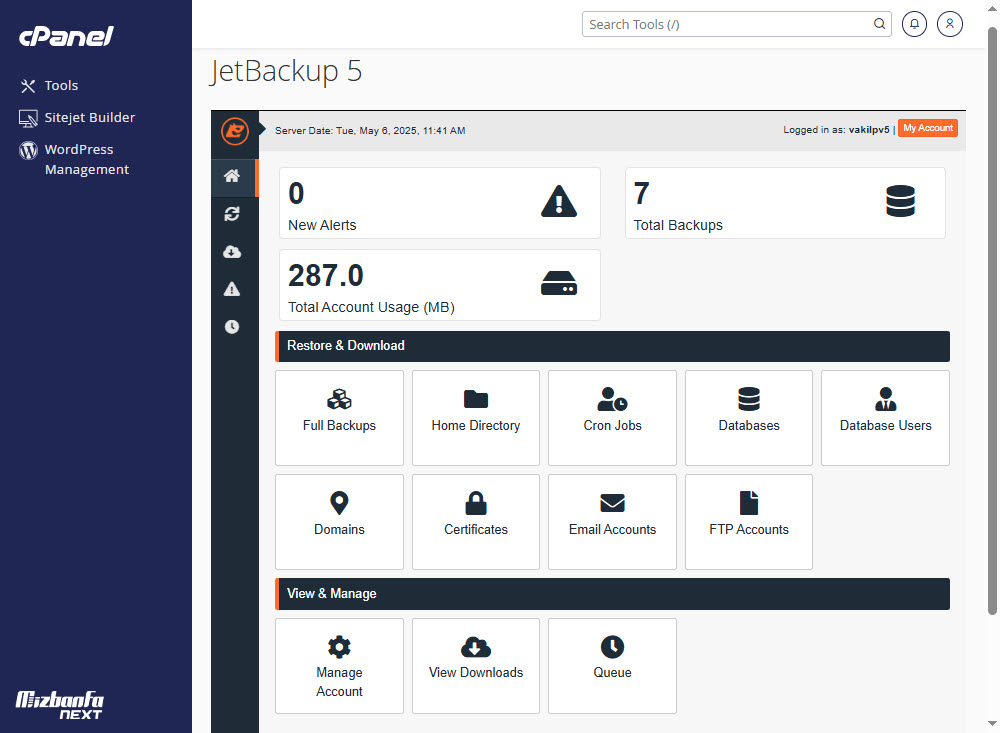Image resolution: width=1000 pixels, height=733 pixels.
Task: Open the notifications bell icon
Action: 915,24
